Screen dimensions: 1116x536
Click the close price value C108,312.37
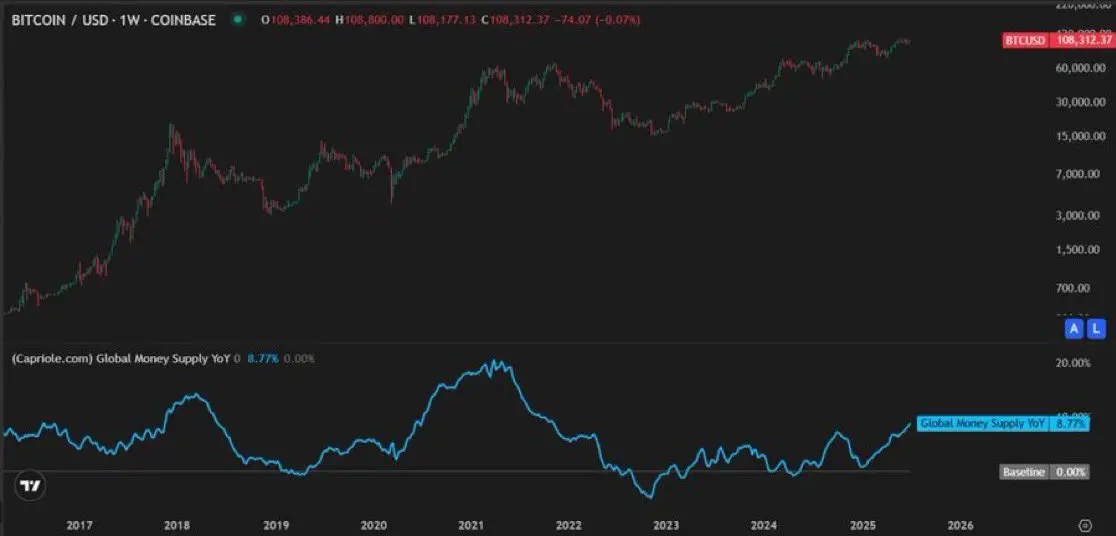[x=515, y=20]
